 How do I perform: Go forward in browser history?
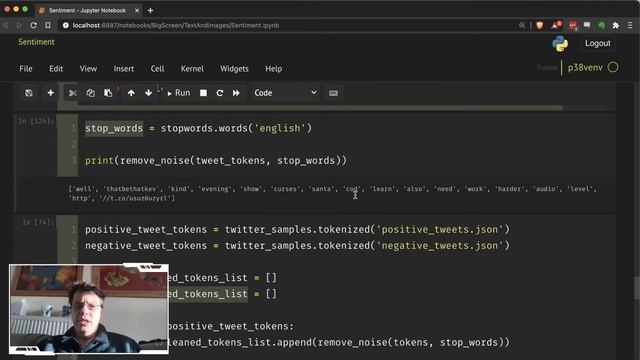(x=19, y=25)
